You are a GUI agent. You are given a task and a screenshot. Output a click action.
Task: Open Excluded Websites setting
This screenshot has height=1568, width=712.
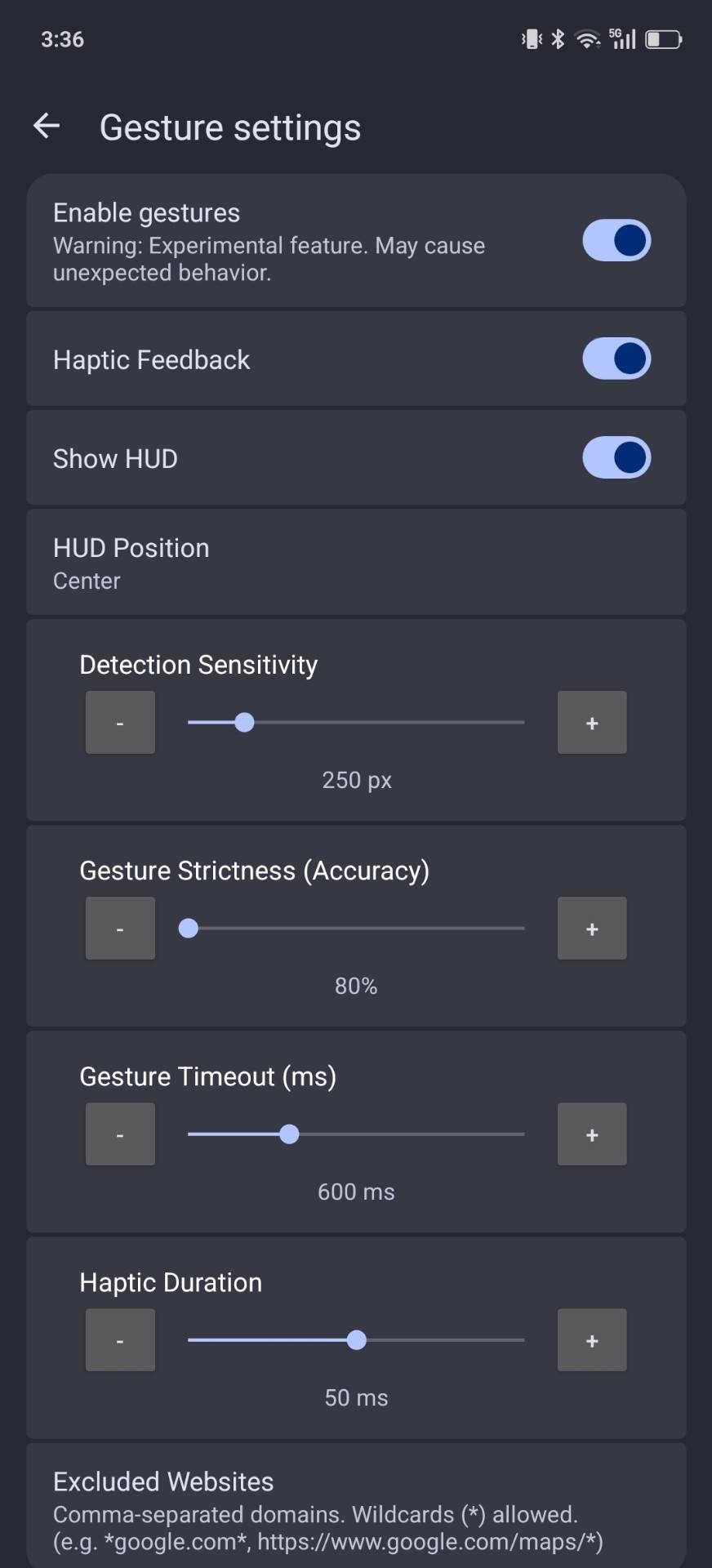coord(356,1509)
